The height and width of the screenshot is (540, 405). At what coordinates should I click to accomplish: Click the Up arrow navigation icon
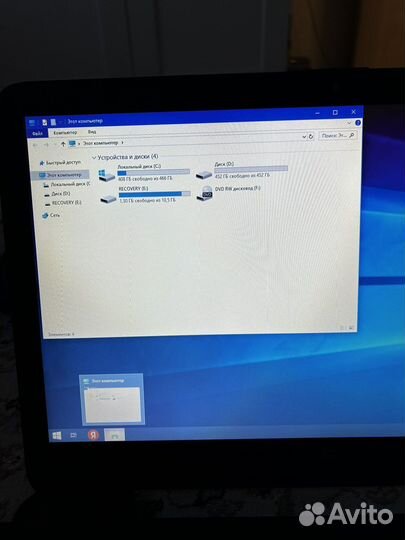click(x=63, y=144)
